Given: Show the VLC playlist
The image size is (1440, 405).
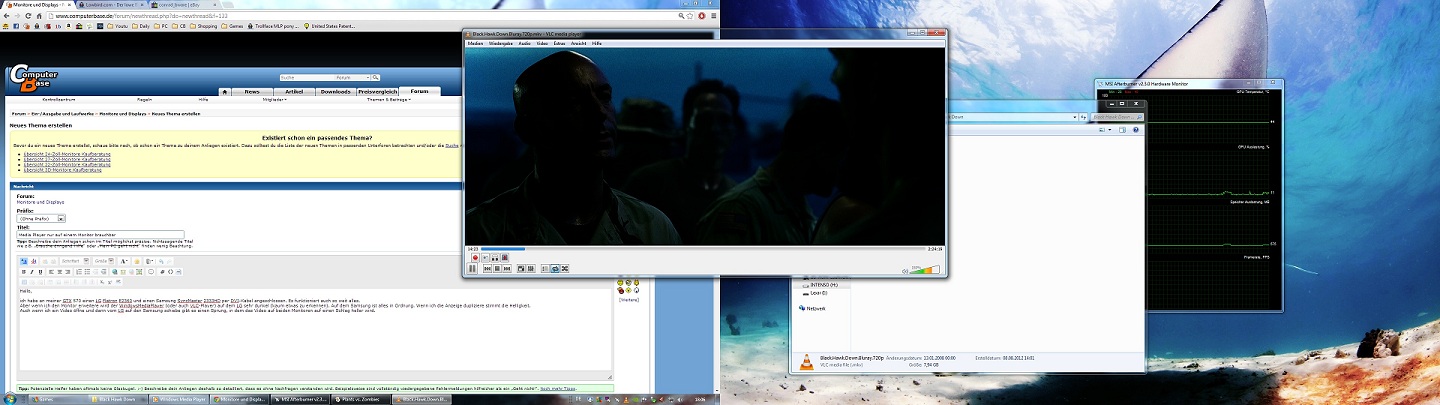Looking at the screenshot, I should (x=545, y=268).
